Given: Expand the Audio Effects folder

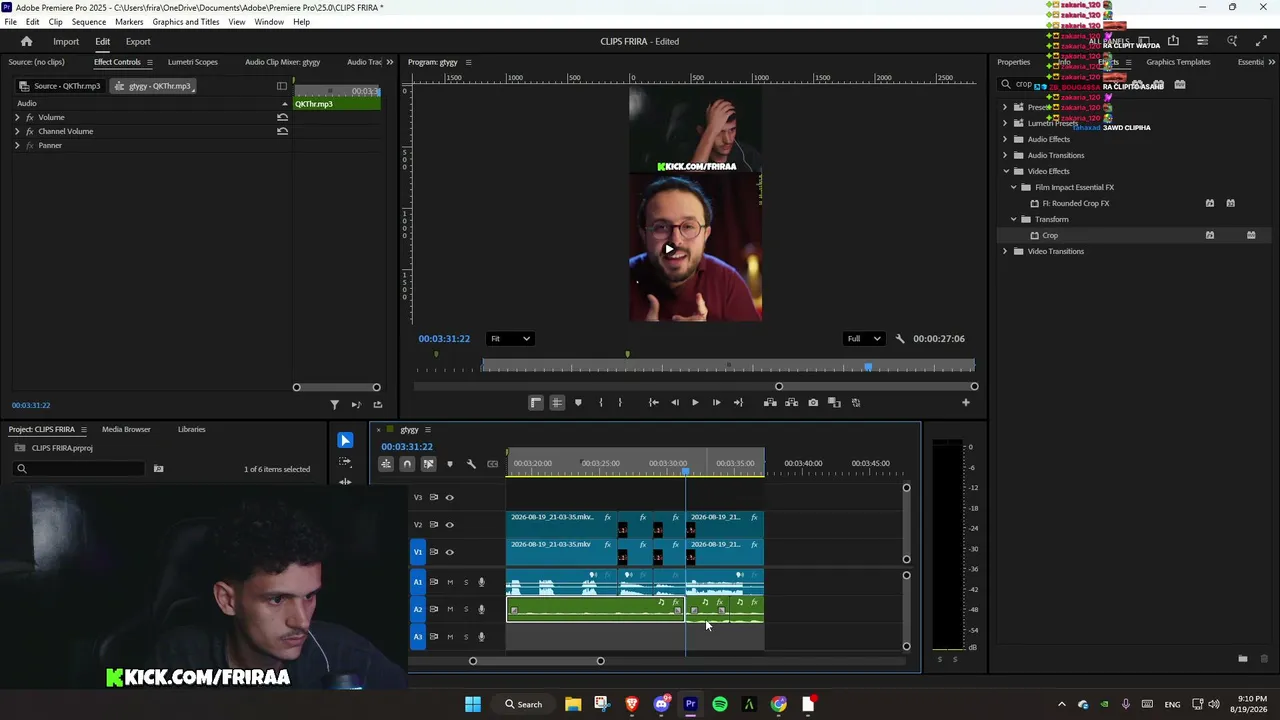Looking at the screenshot, I should (x=1005, y=139).
